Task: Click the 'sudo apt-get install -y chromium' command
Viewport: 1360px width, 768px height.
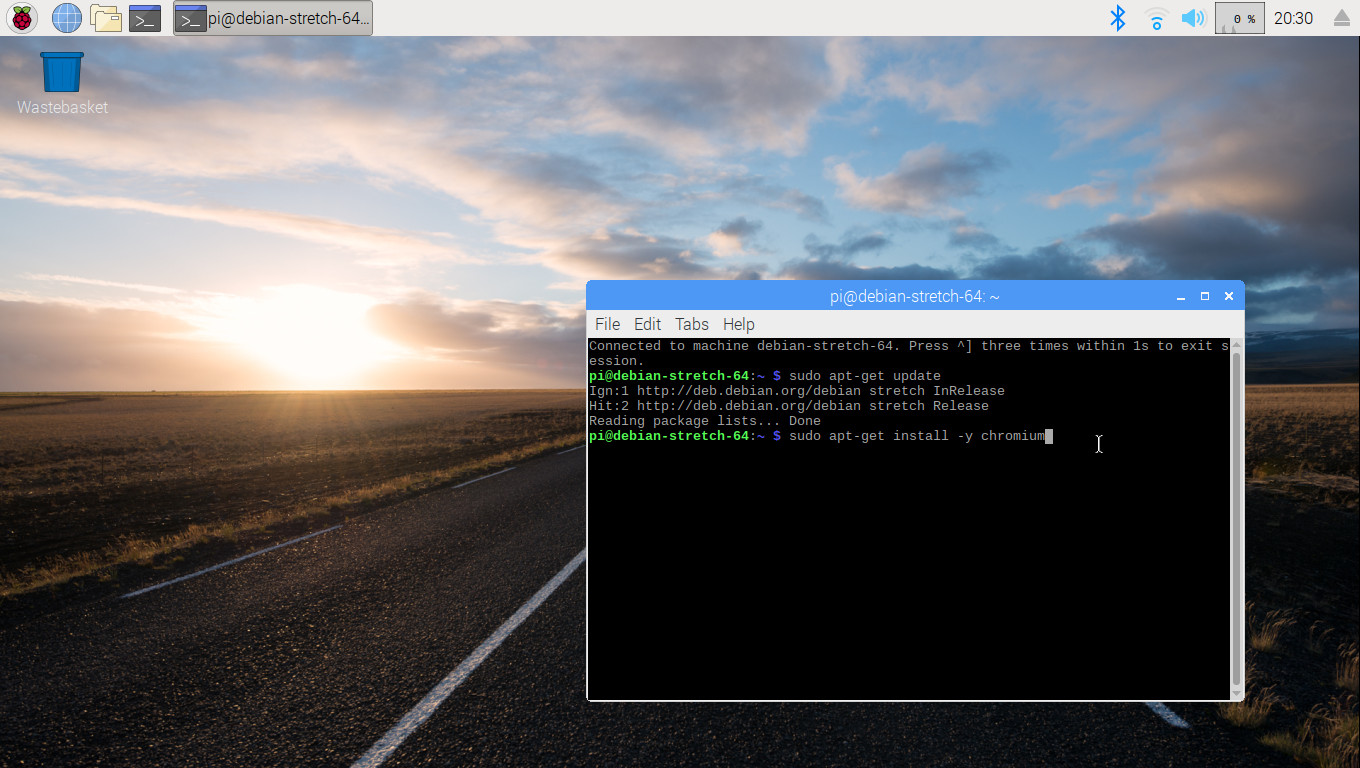Action: [917, 436]
